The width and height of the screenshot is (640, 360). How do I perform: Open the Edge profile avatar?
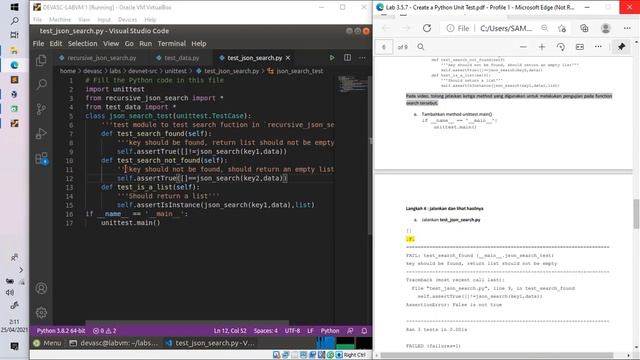606,28
